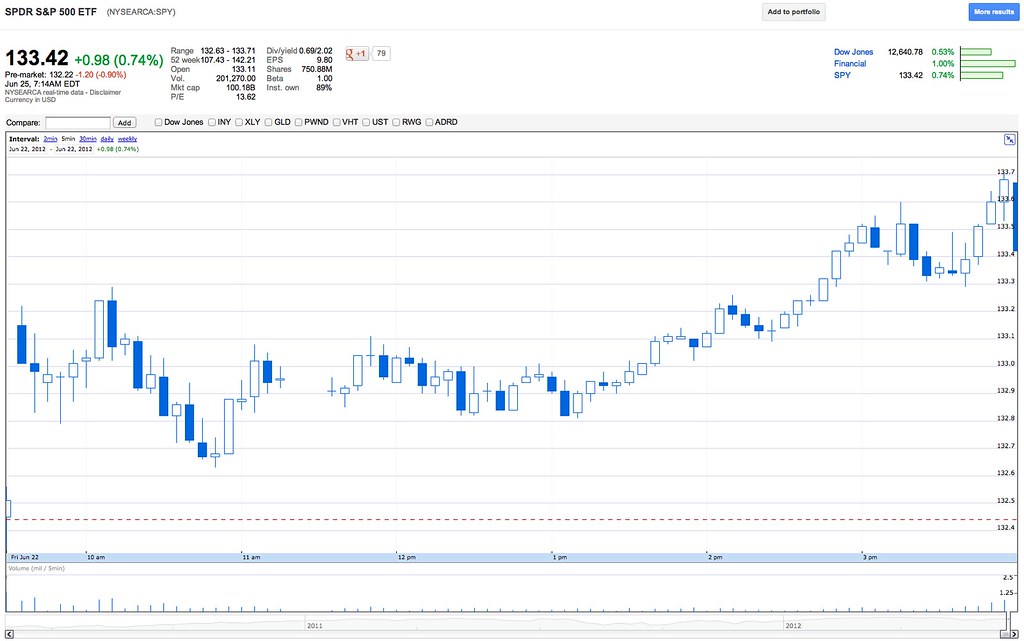Click the Google +1 button
This screenshot has width=1024, height=641.
point(357,54)
